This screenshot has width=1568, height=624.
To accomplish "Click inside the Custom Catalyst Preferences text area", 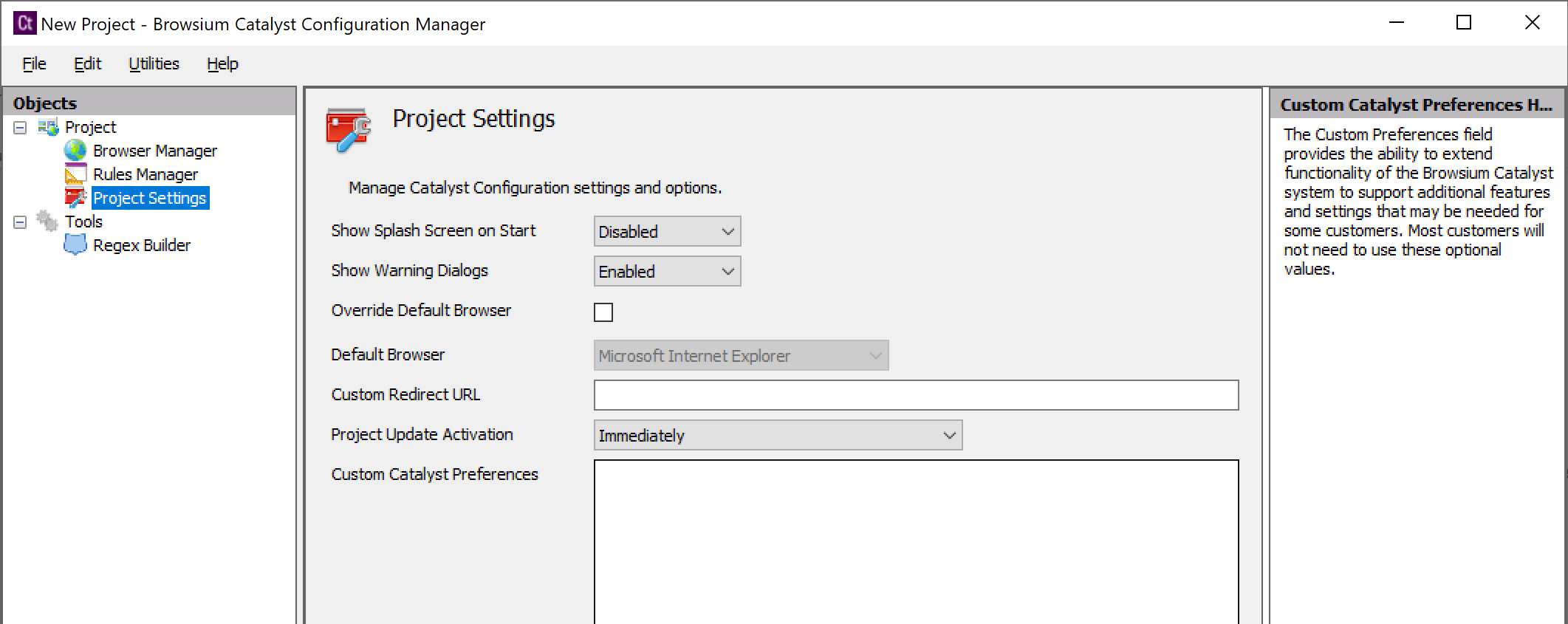I will pos(916,541).
